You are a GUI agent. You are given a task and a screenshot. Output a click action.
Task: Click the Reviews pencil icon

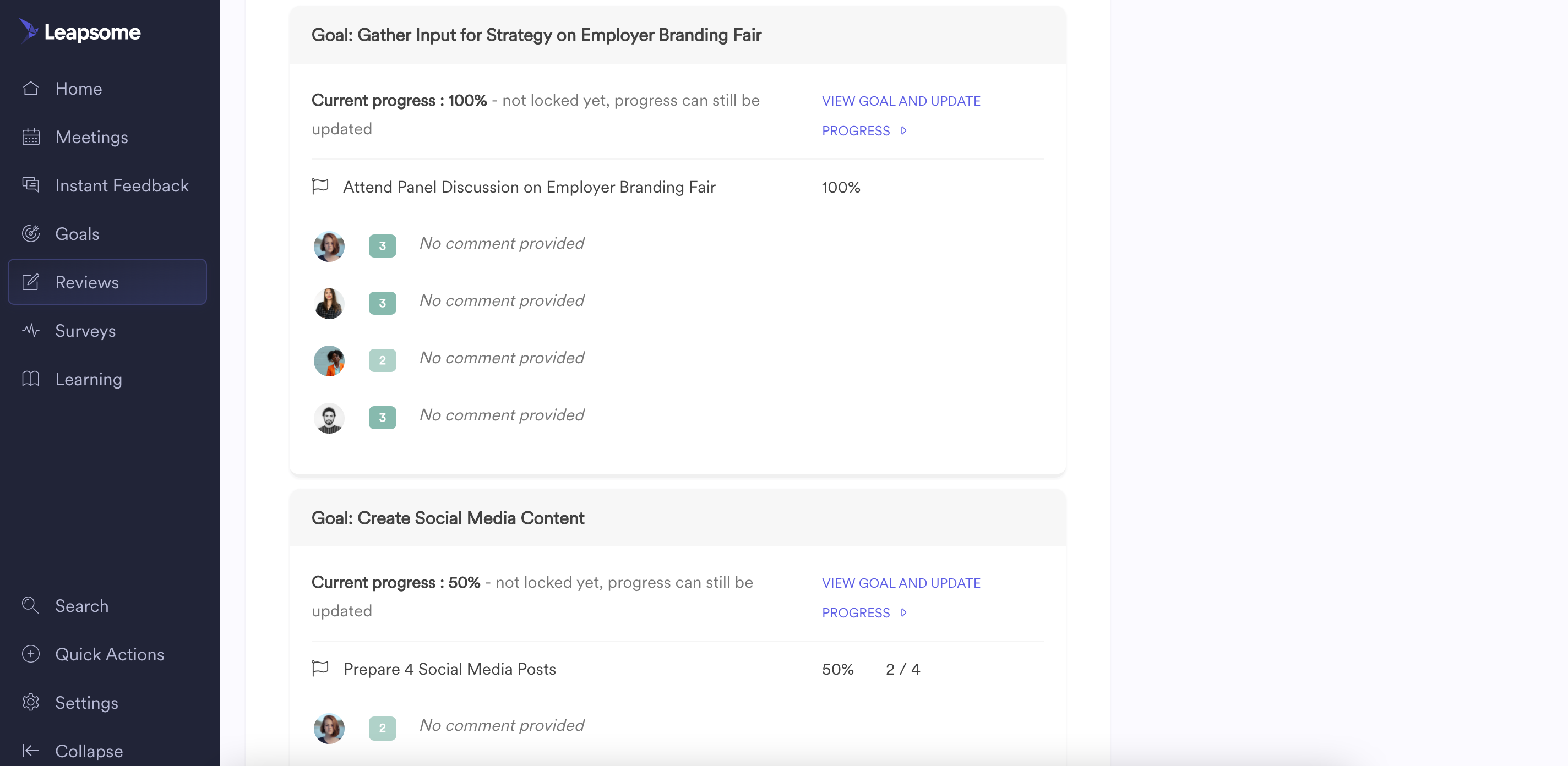[x=30, y=282]
